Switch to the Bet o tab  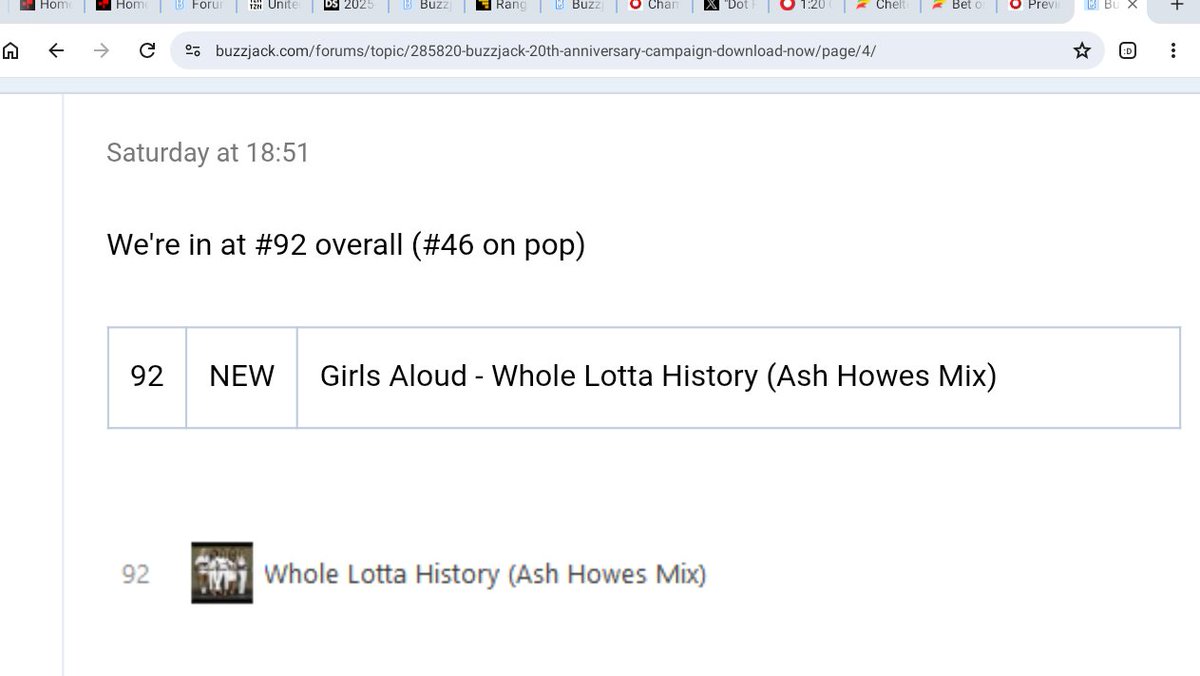(958, 5)
